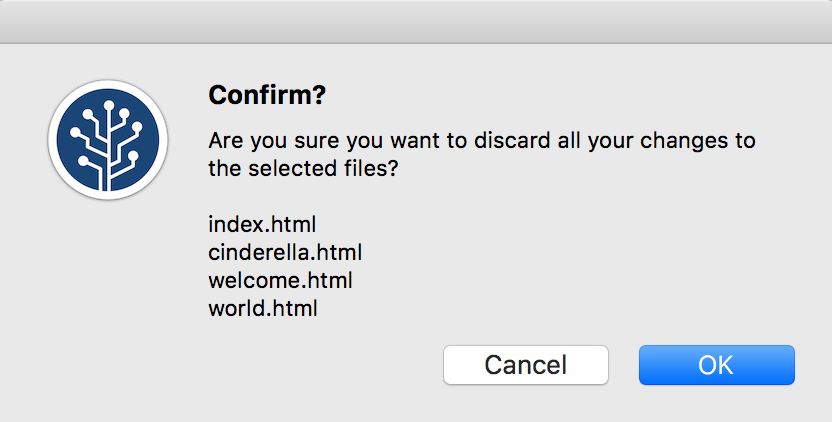This screenshot has width=832, height=422.
Task: Click the "Confirm?" heading
Action: click(x=268, y=96)
